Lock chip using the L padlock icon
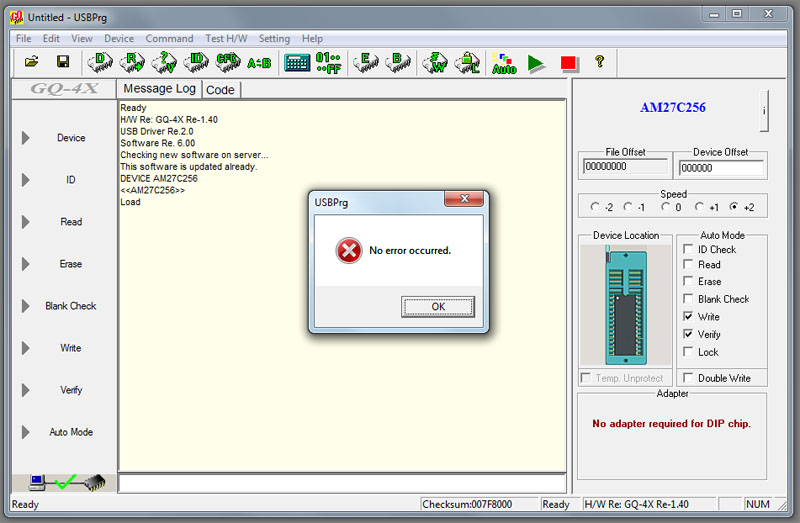Viewport: 800px width, 523px height. click(467, 62)
